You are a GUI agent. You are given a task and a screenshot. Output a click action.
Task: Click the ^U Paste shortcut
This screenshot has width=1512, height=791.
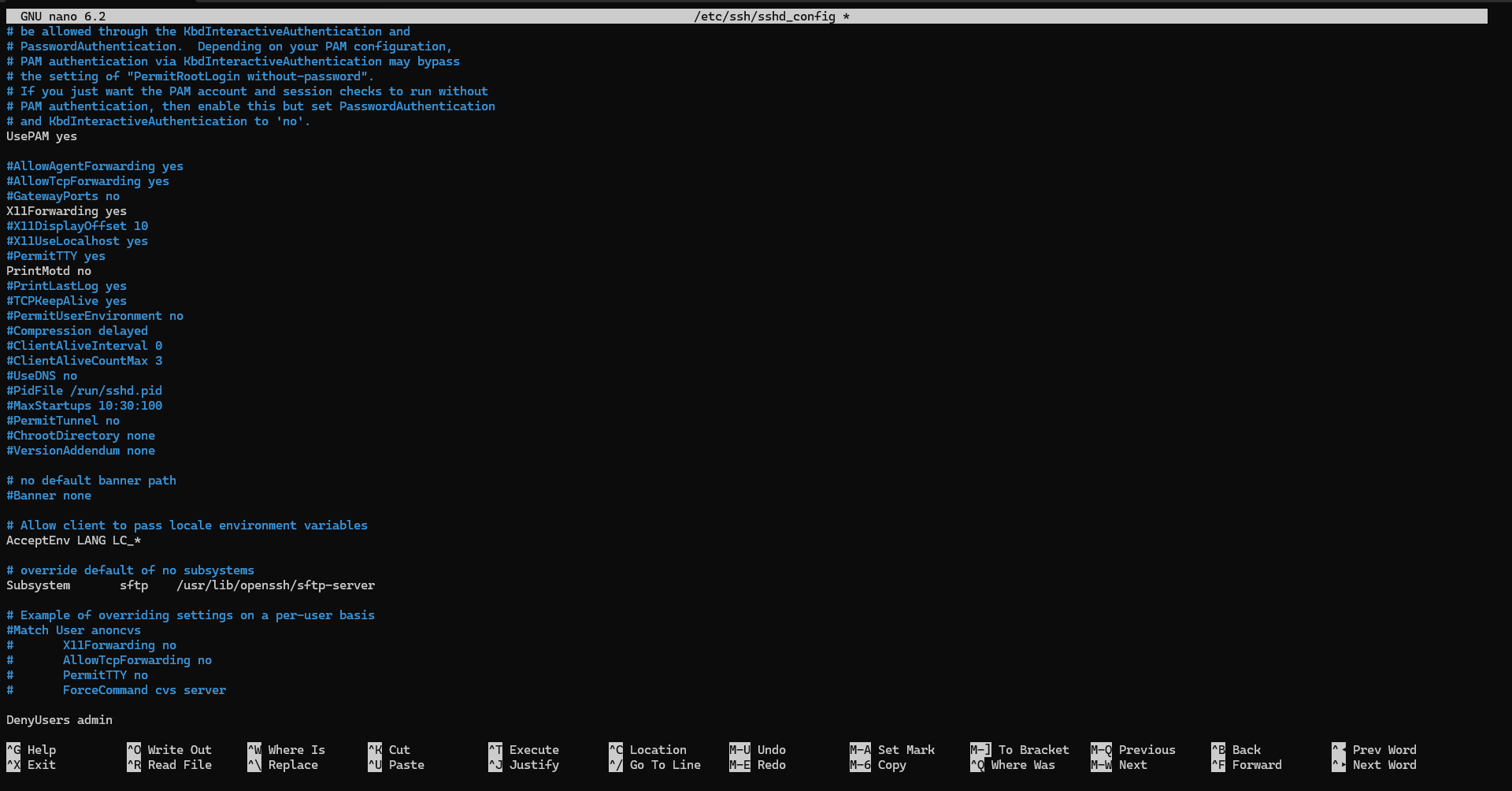pyautogui.click(x=396, y=765)
